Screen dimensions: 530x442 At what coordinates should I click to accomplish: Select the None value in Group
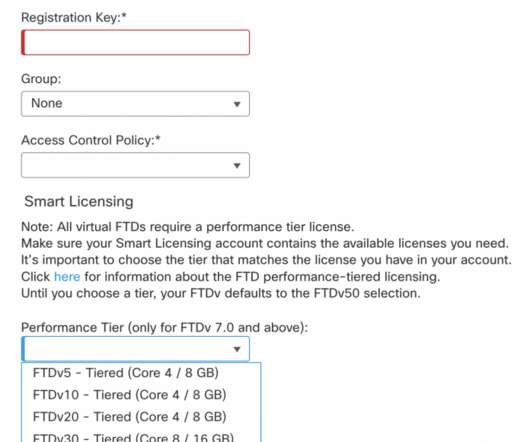(x=47, y=103)
